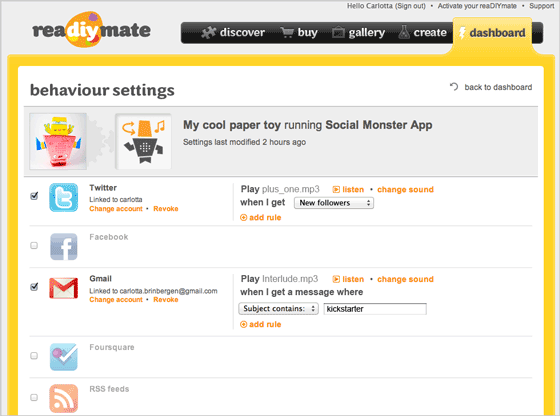The image size is (560, 416).
Task: Click the paper toy thumbnail image
Action: [58, 141]
